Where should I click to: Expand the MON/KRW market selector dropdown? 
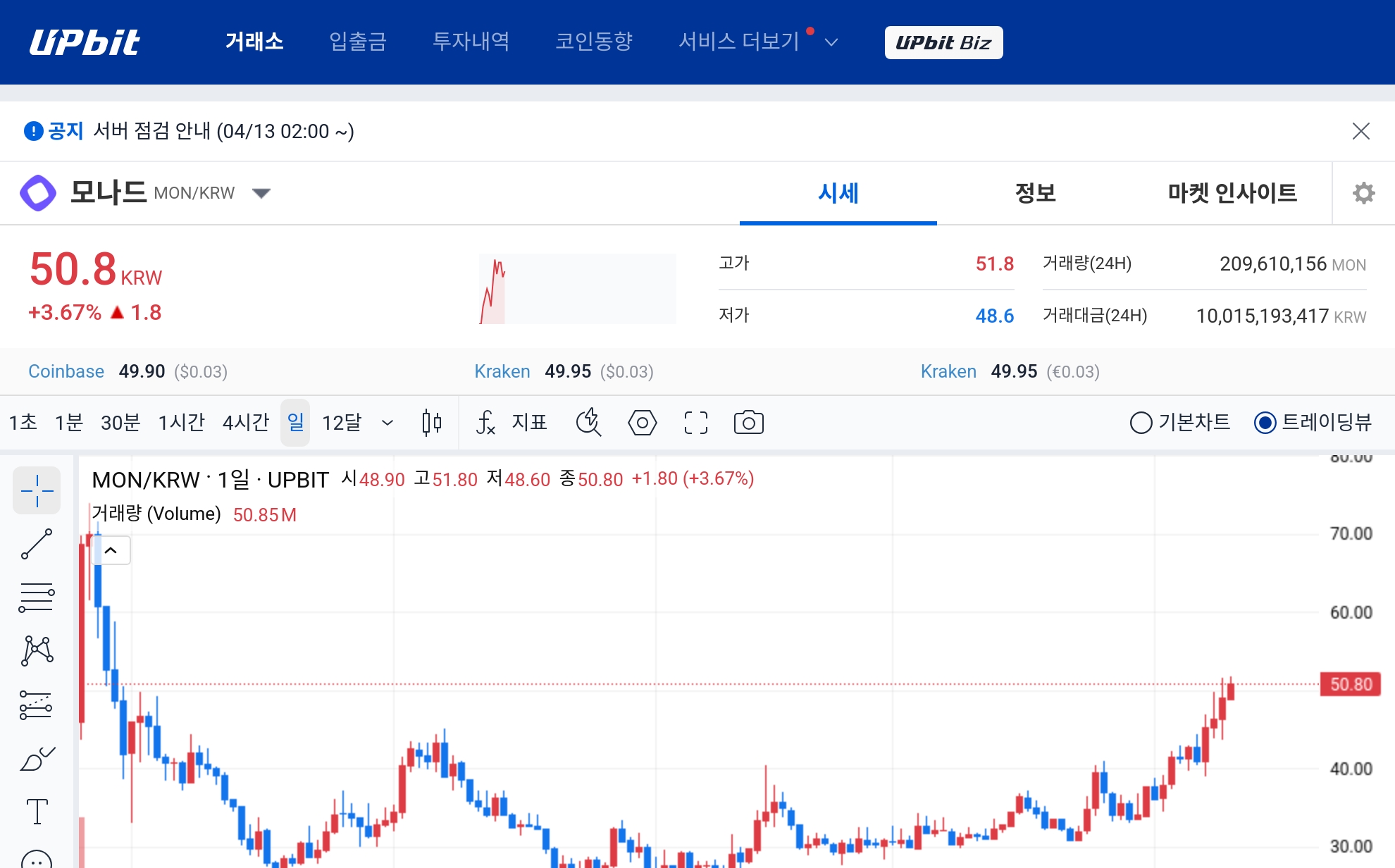tap(261, 193)
